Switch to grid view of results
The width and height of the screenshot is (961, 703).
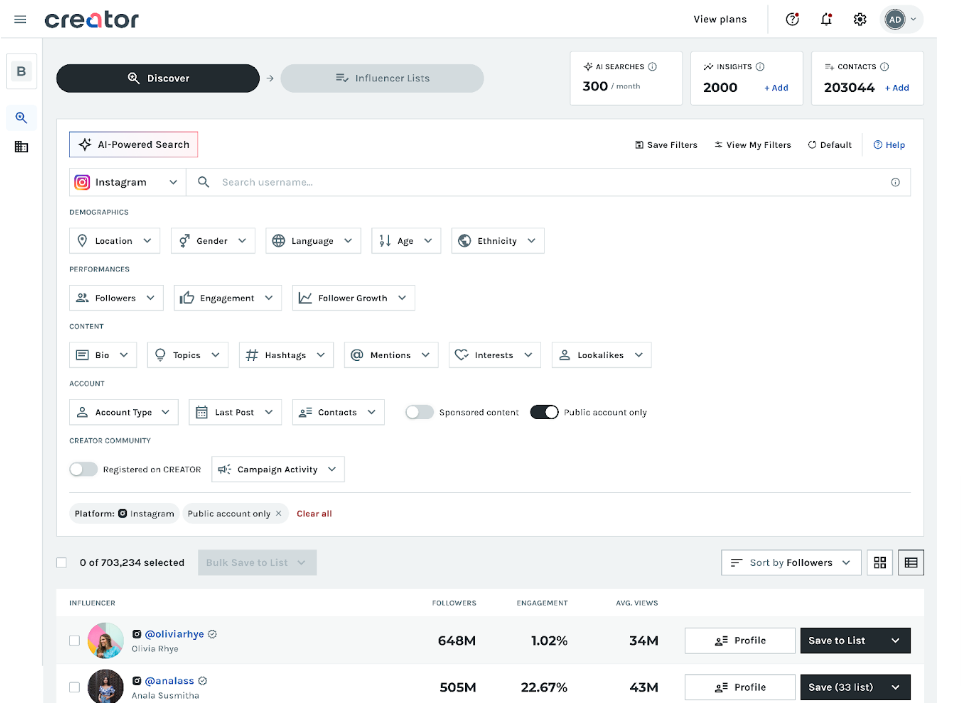879,562
